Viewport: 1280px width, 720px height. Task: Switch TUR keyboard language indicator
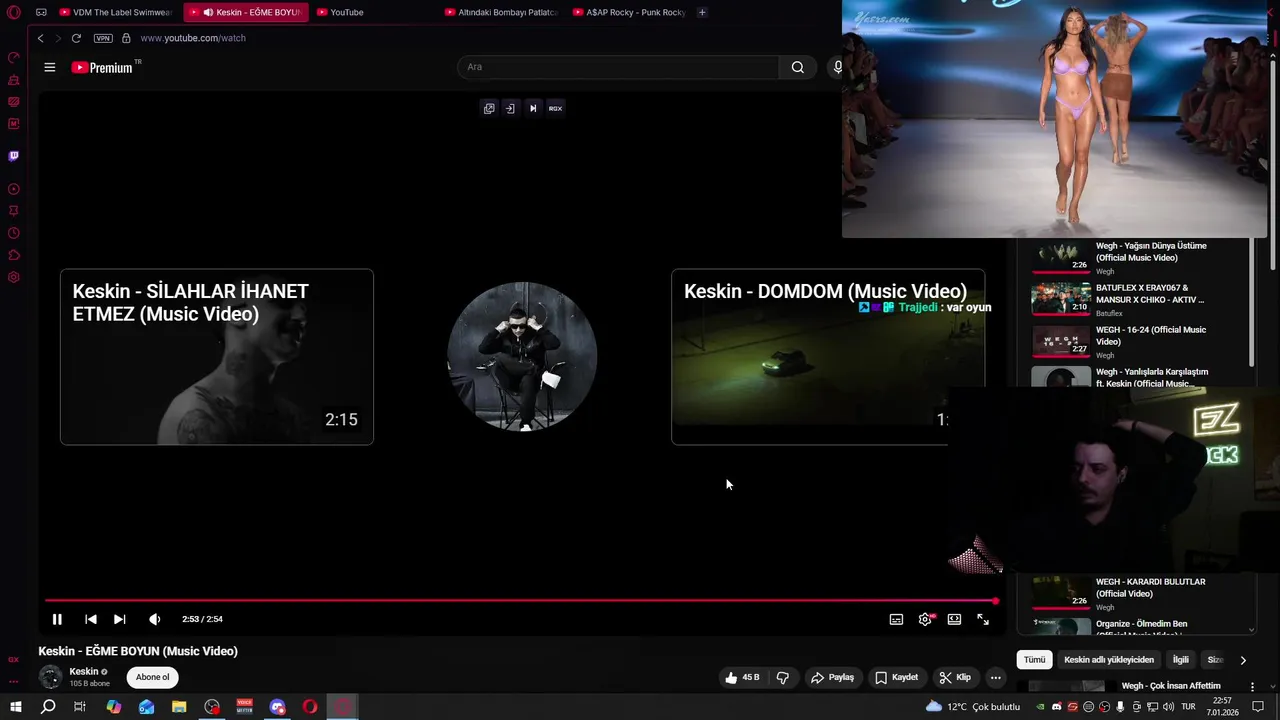(x=1188, y=707)
